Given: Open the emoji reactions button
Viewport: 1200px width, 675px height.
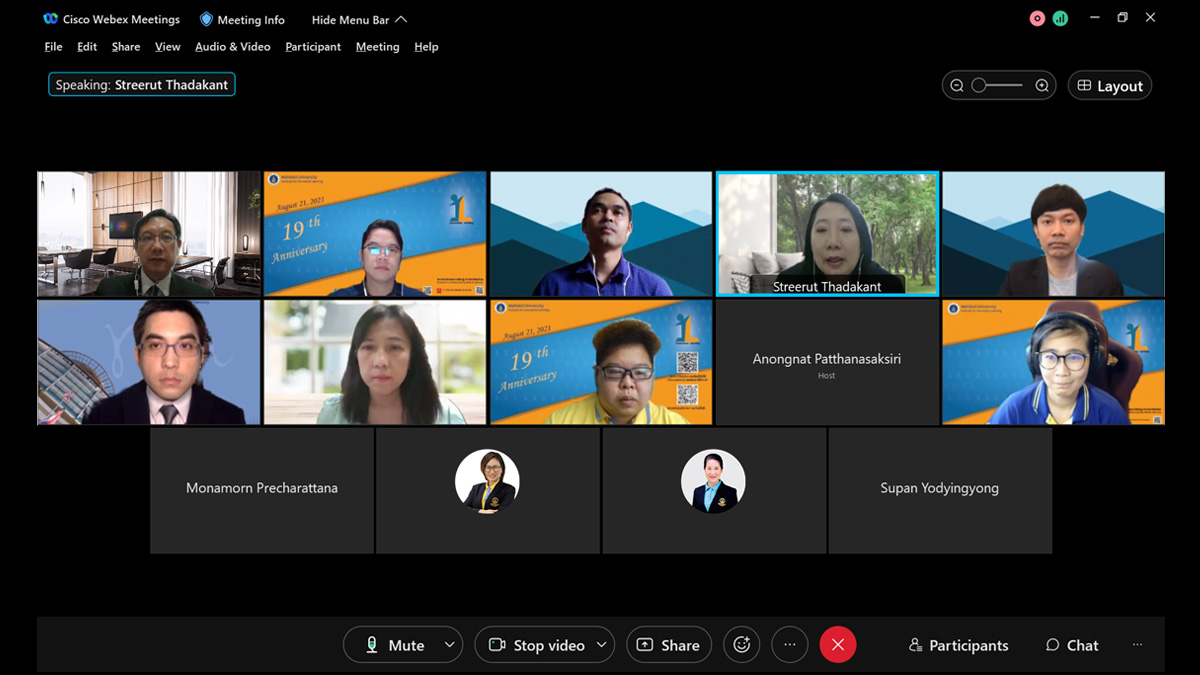Looking at the screenshot, I should (x=741, y=645).
